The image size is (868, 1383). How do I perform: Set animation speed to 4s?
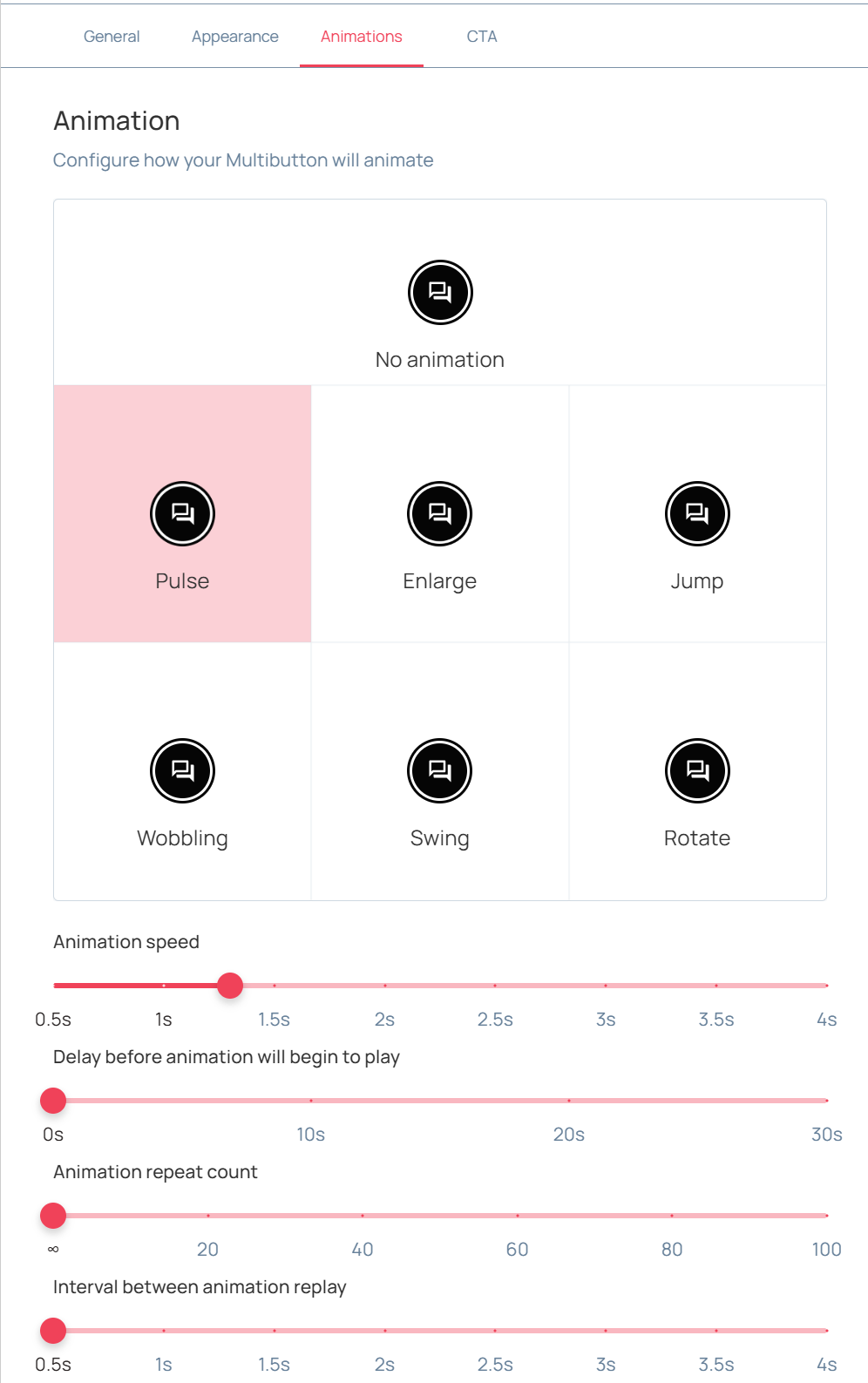826,986
